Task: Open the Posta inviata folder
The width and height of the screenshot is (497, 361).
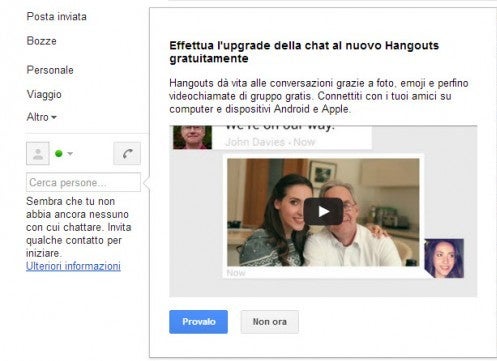Action: pos(56,16)
